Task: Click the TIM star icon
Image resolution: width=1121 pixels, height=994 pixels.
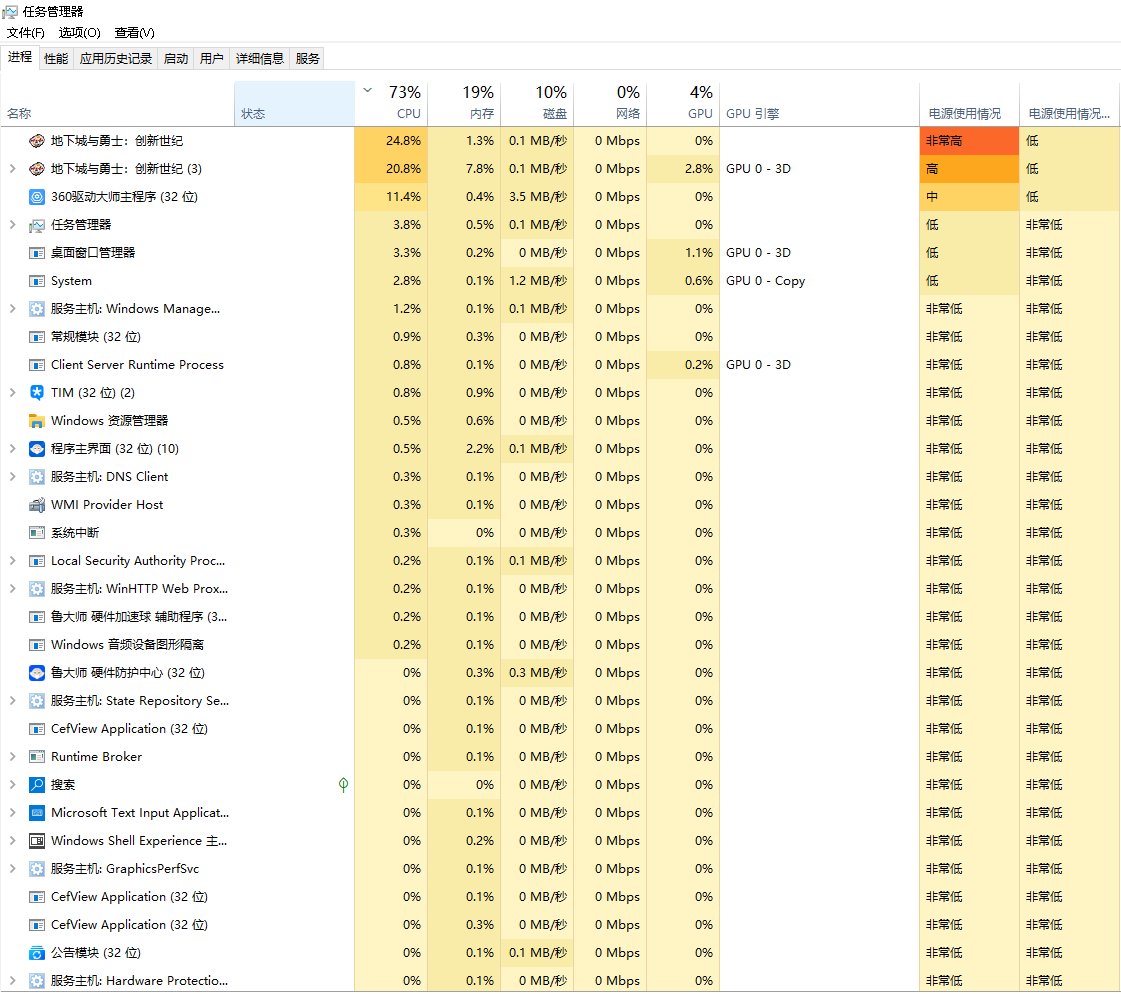Action: click(36, 393)
